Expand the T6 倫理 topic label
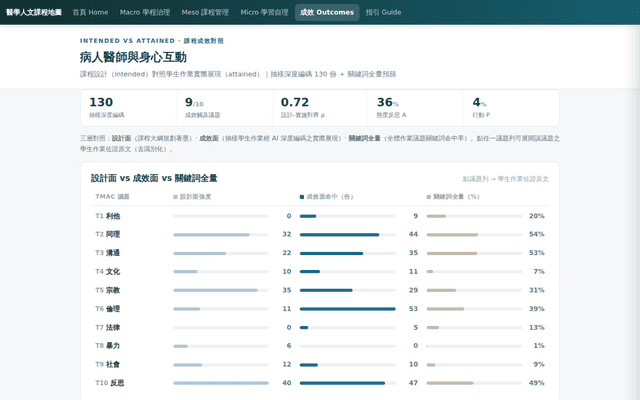The height and width of the screenshot is (400, 640). coord(108,309)
